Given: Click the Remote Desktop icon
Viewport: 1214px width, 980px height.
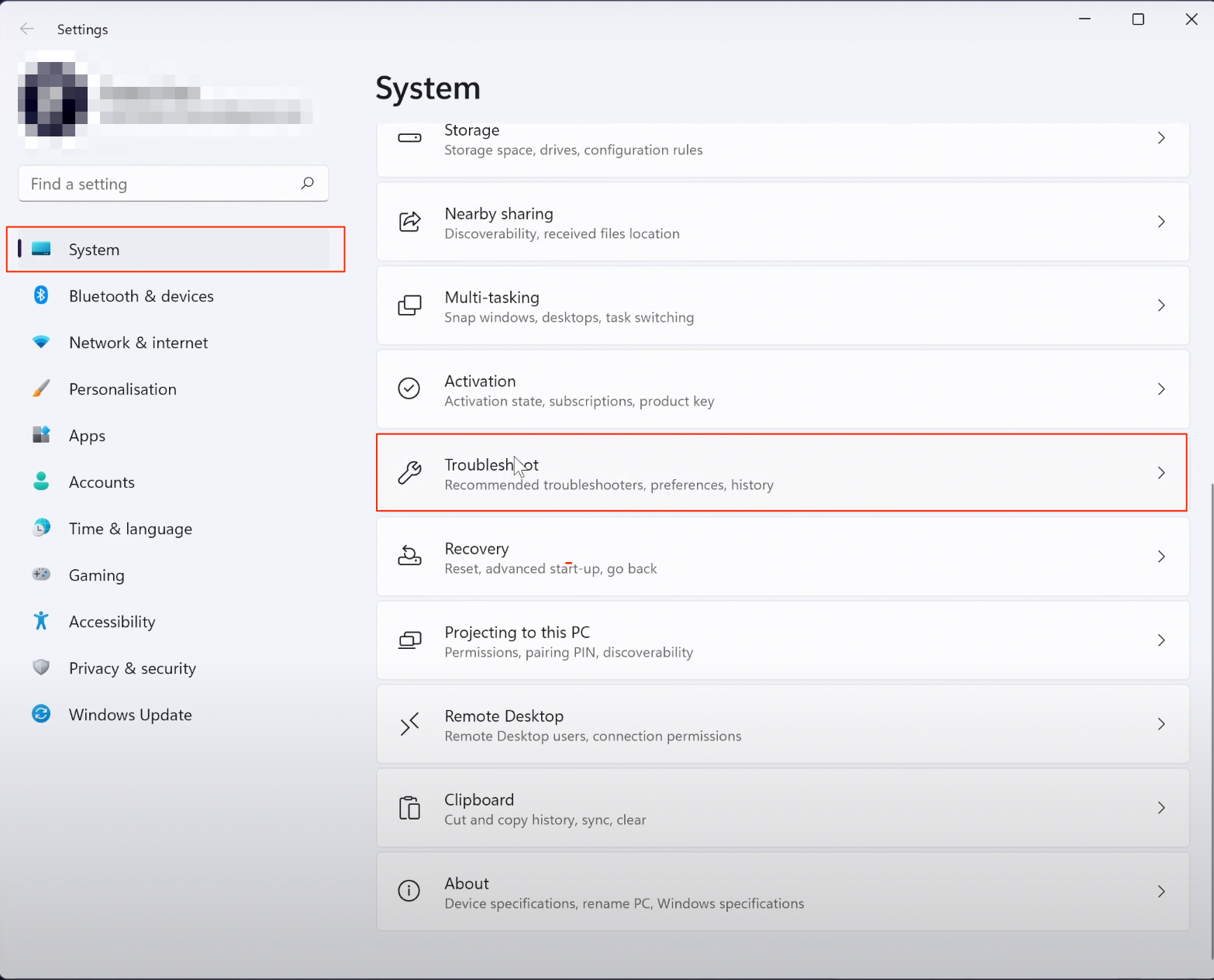Looking at the screenshot, I should coord(409,724).
